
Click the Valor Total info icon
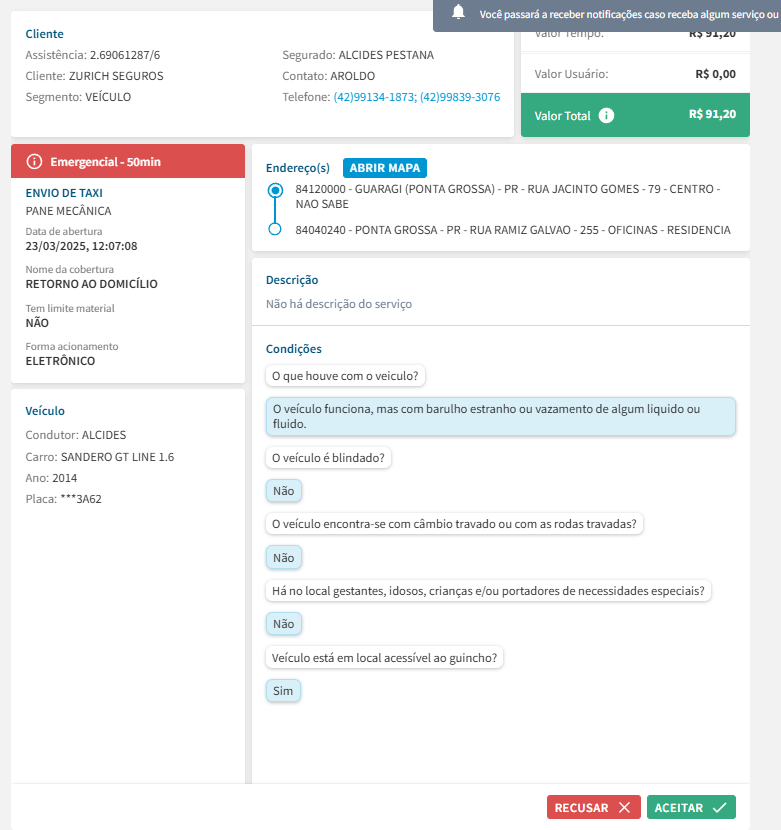(606, 115)
